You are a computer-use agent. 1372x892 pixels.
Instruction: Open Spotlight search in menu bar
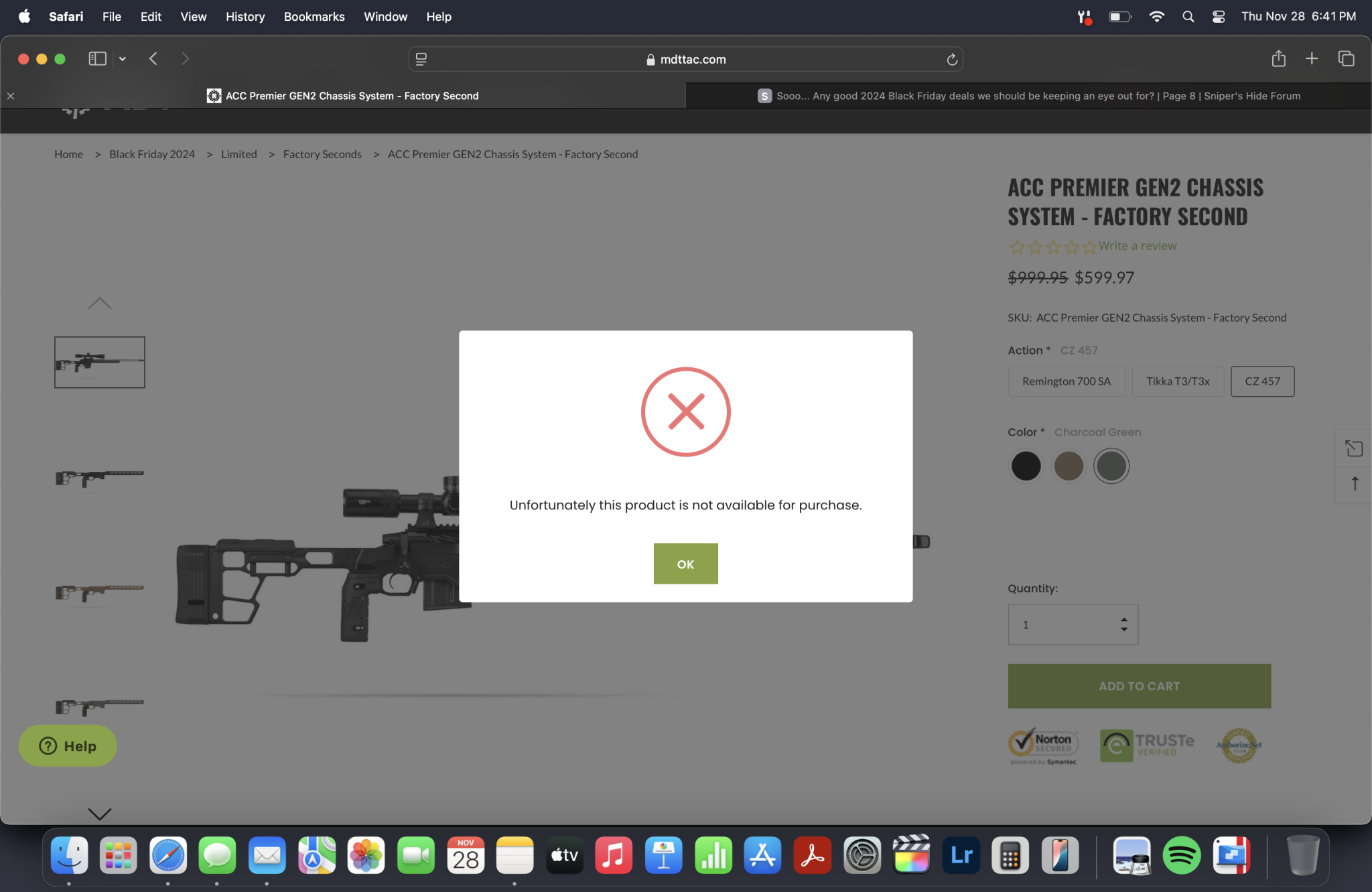1188,17
